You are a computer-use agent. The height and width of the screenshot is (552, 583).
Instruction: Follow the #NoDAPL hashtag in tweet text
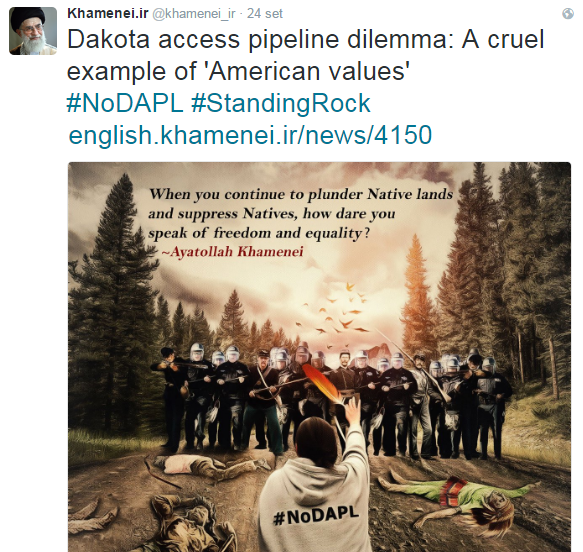pyautogui.click(x=125, y=103)
